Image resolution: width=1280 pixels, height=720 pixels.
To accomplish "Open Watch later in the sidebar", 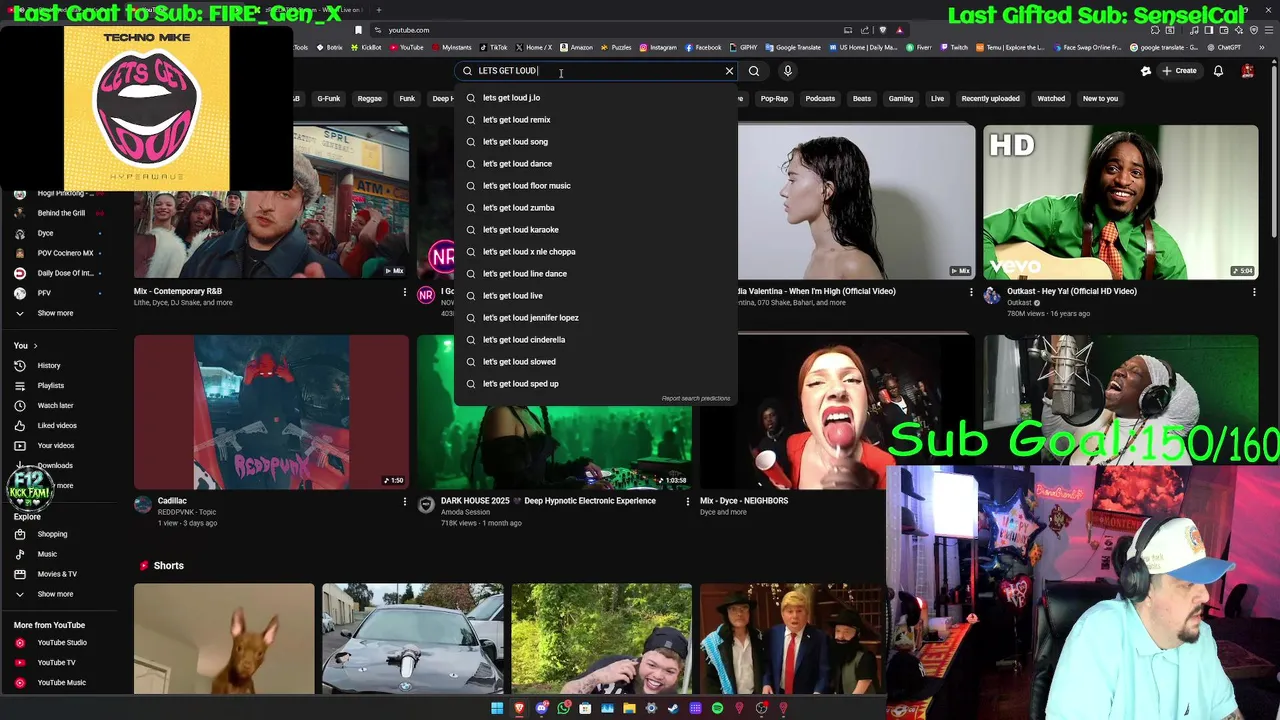I will tap(55, 406).
